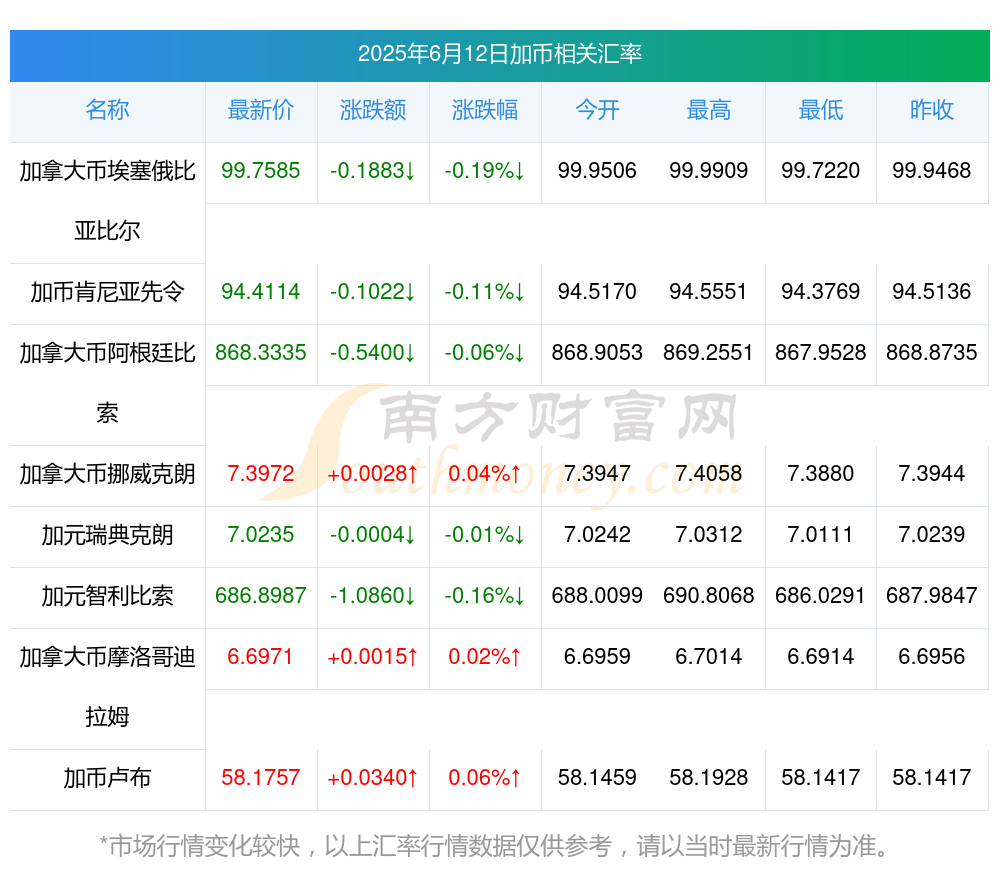Select row name 加元智利比索
The height and width of the screenshot is (877, 1000).
[x=107, y=596]
